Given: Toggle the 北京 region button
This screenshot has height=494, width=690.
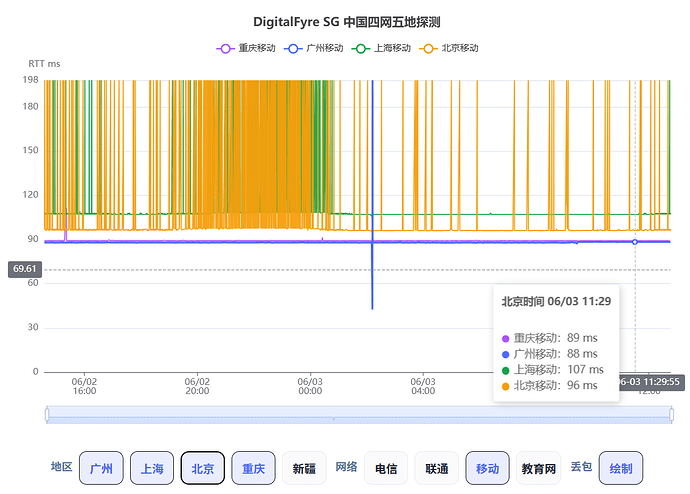Looking at the screenshot, I should [x=203, y=468].
